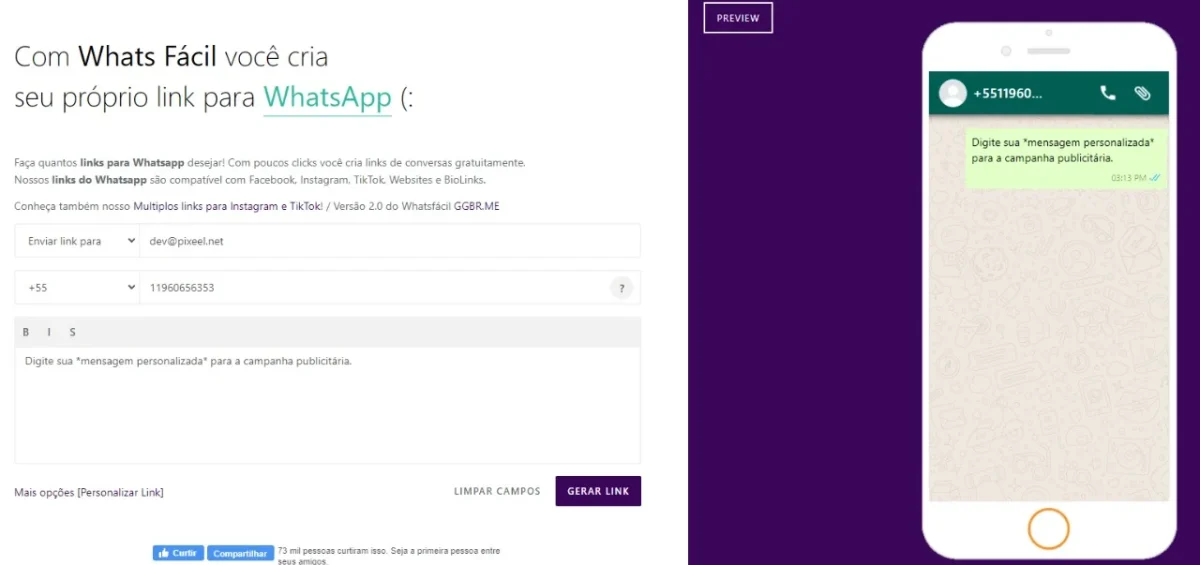Click the PREVIEW button
The width and height of the screenshot is (1200, 565).
[x=738, y=18]
